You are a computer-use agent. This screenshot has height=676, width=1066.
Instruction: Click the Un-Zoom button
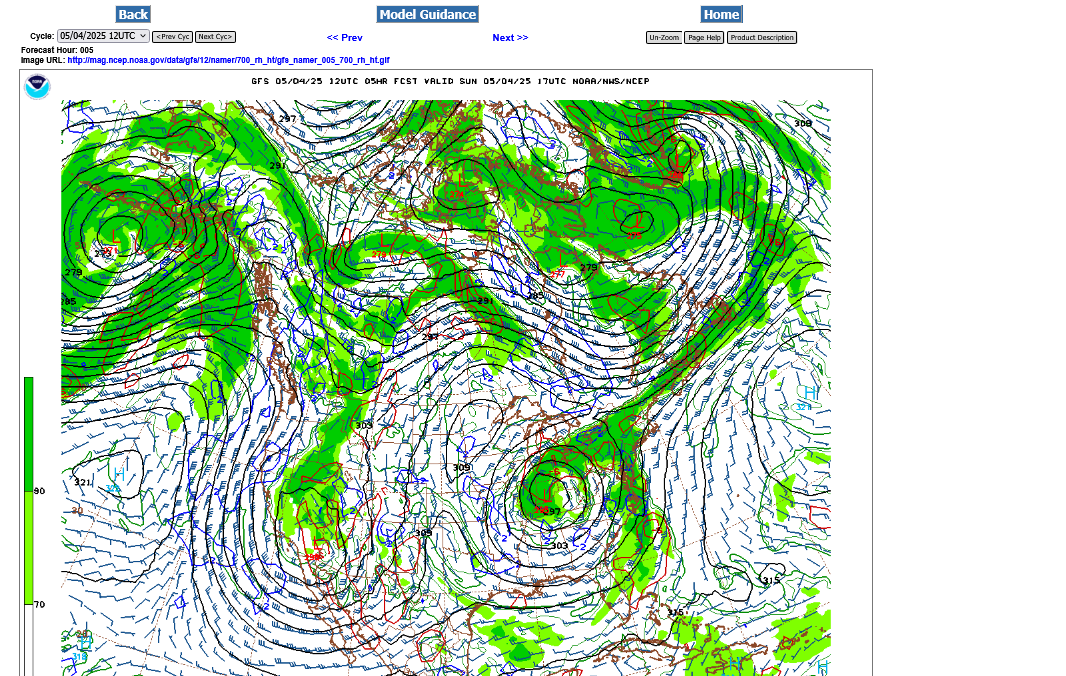tap(664, 37)
